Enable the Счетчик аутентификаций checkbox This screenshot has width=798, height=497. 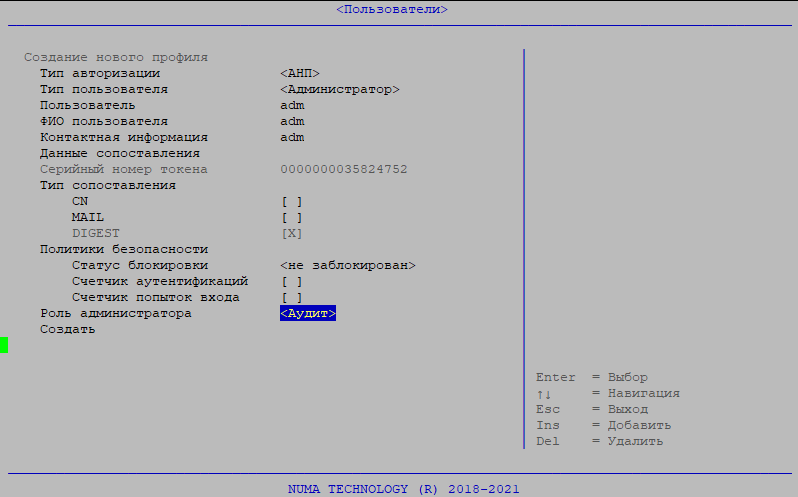click(291, 281)
